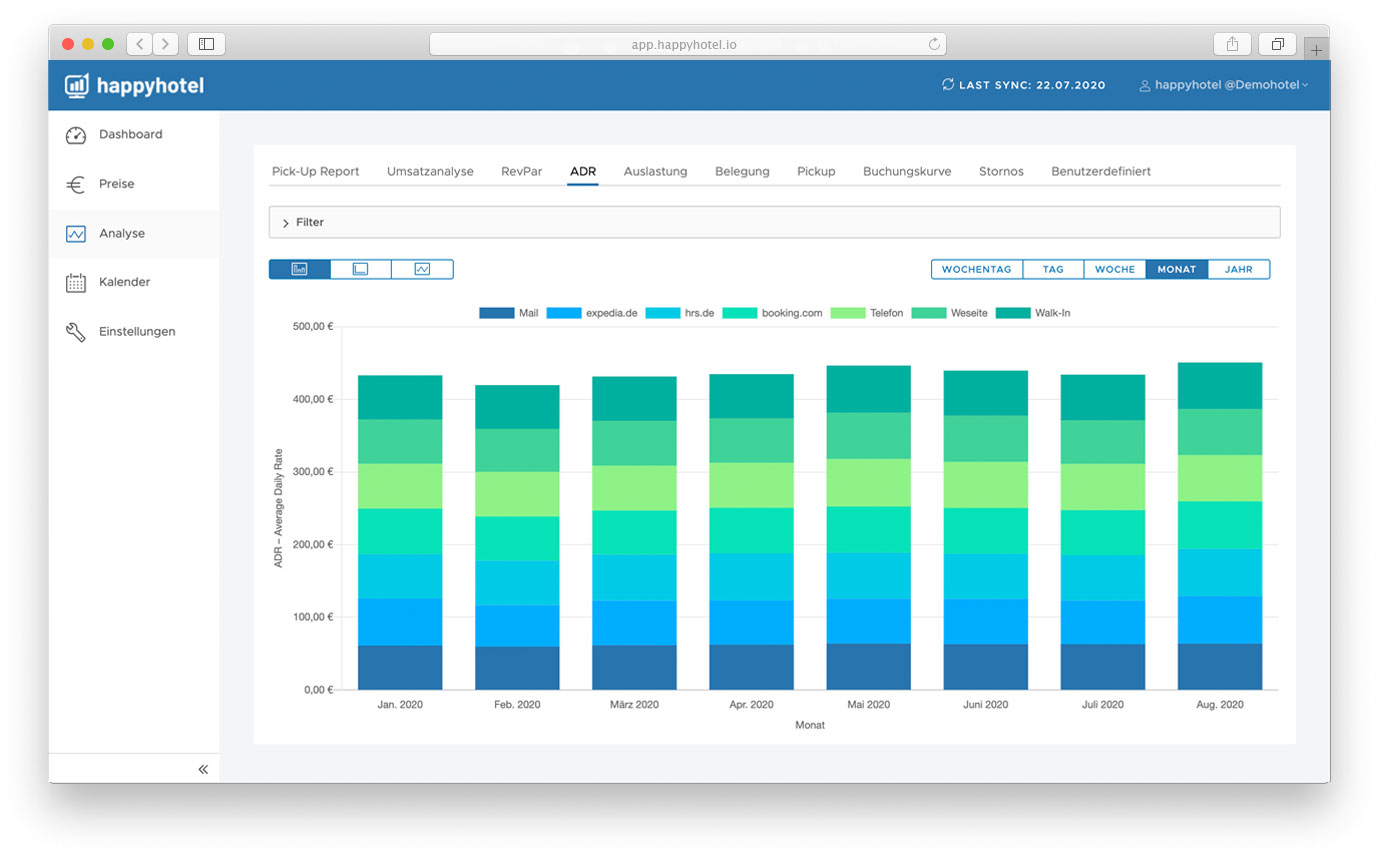Click the happyhotel logo
The image size is (1378, 856).
(134, 86)
